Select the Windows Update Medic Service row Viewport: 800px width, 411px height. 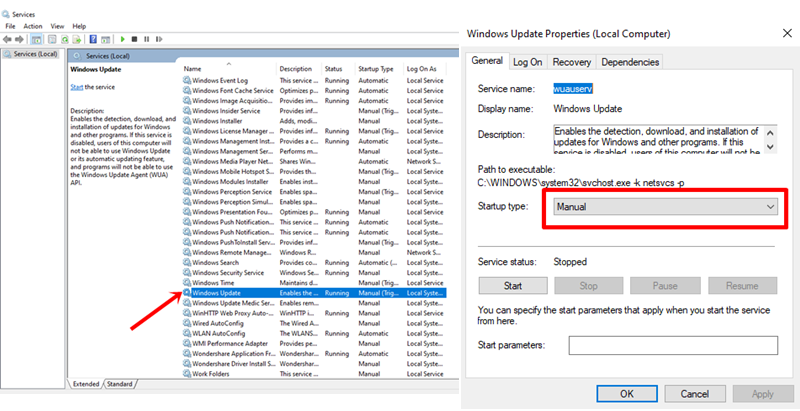tap(314, 303)
